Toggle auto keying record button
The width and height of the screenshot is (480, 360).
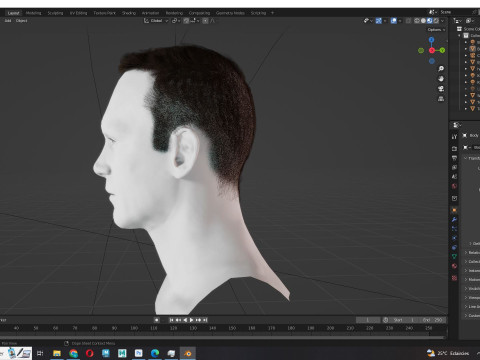pyautogui.click(x=156, y=320)
